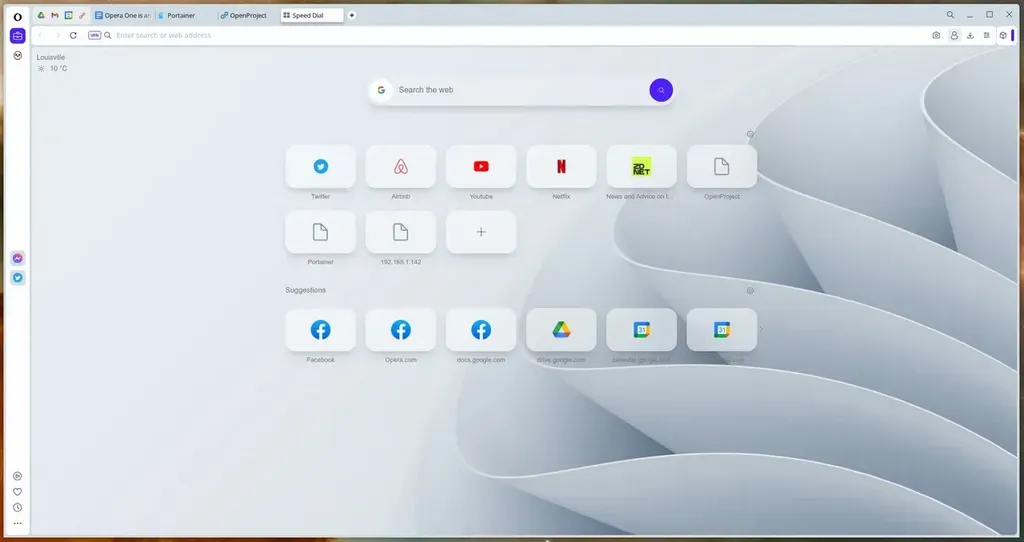Image resolution: width=1024 pixels, height=542 pixels.
Task: Add a new speed dial with plus tile
Action: [481, 232]
